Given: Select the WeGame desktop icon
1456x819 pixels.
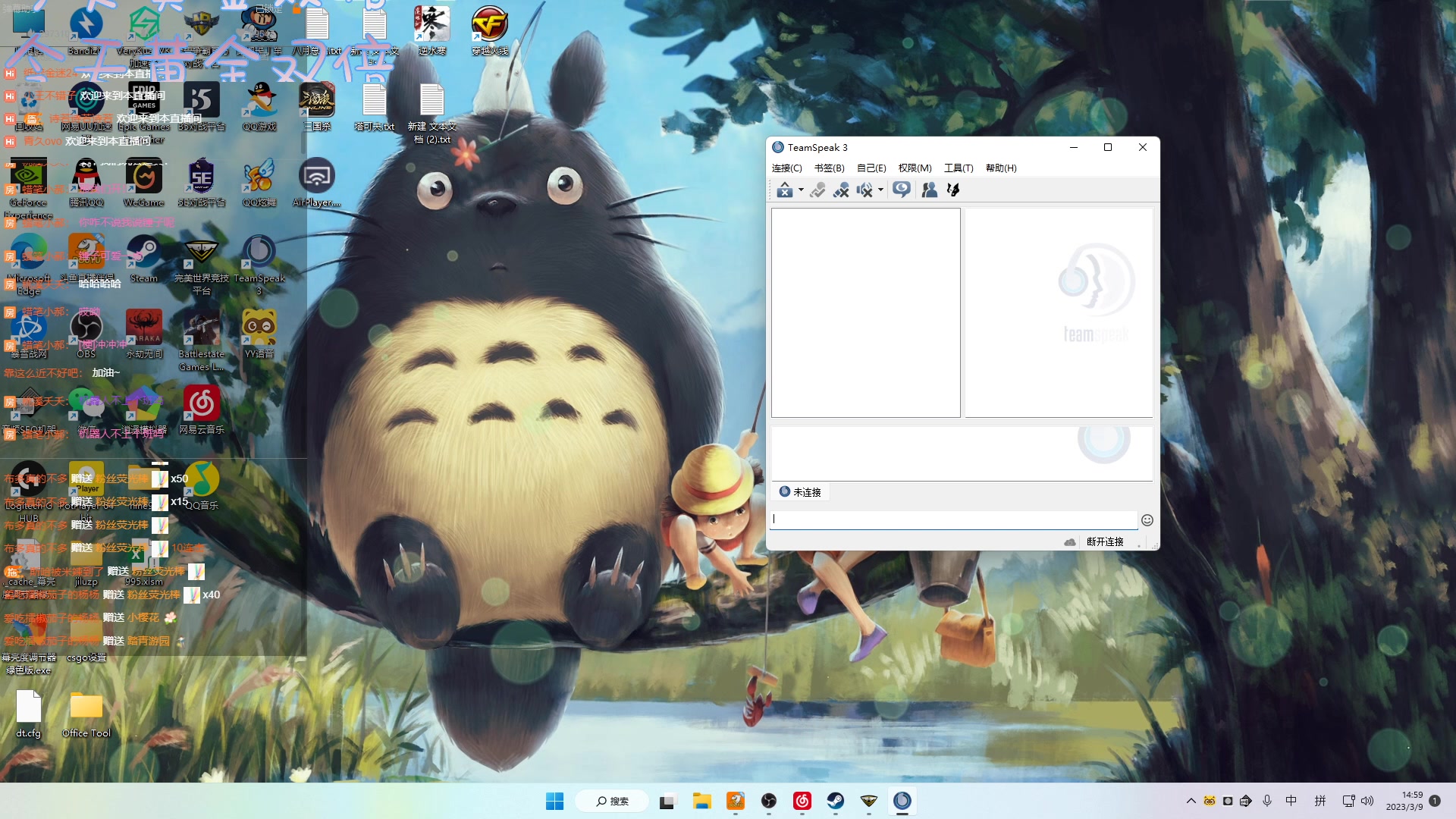Looking at the screenshot, I should click(x=144, y=183).
